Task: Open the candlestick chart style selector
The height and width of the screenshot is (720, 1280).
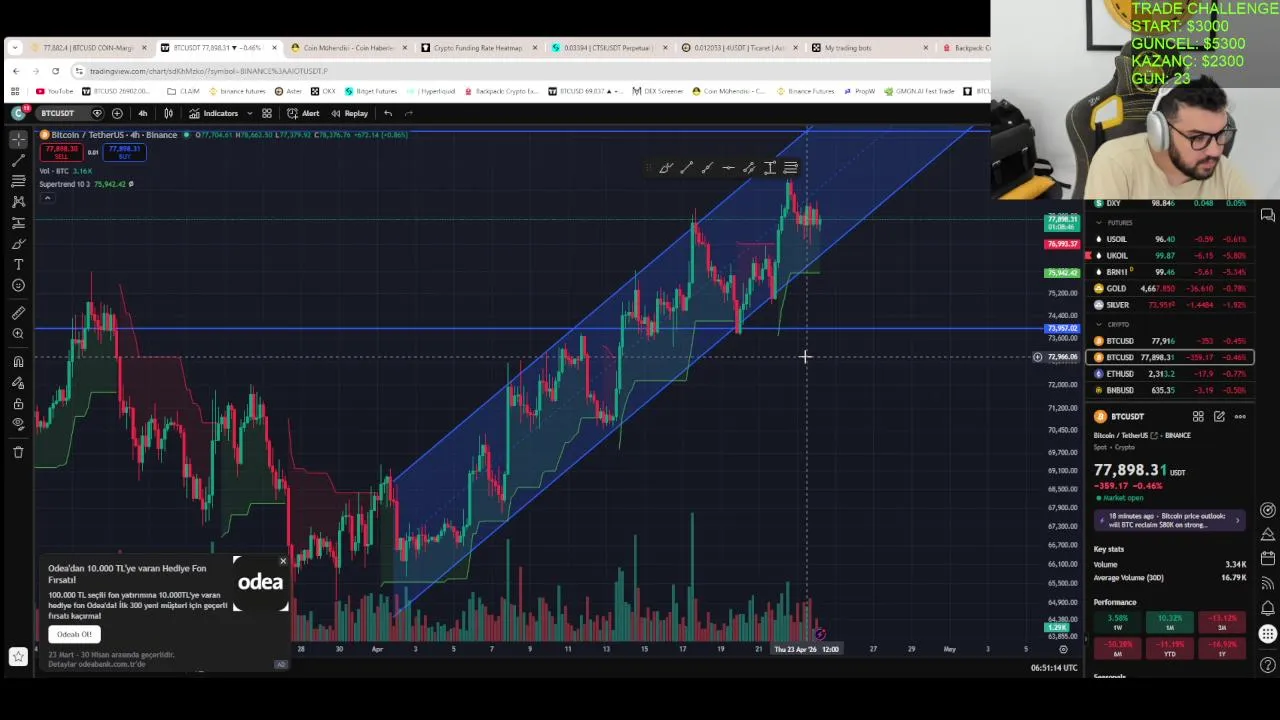Action: [x=168, y=113]
